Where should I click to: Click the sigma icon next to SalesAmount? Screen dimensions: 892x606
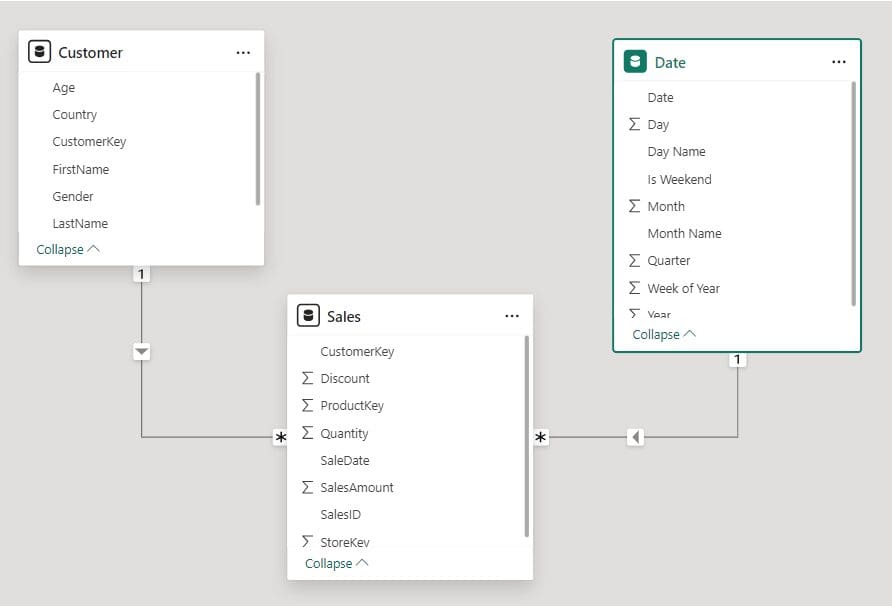click(307, 487)
